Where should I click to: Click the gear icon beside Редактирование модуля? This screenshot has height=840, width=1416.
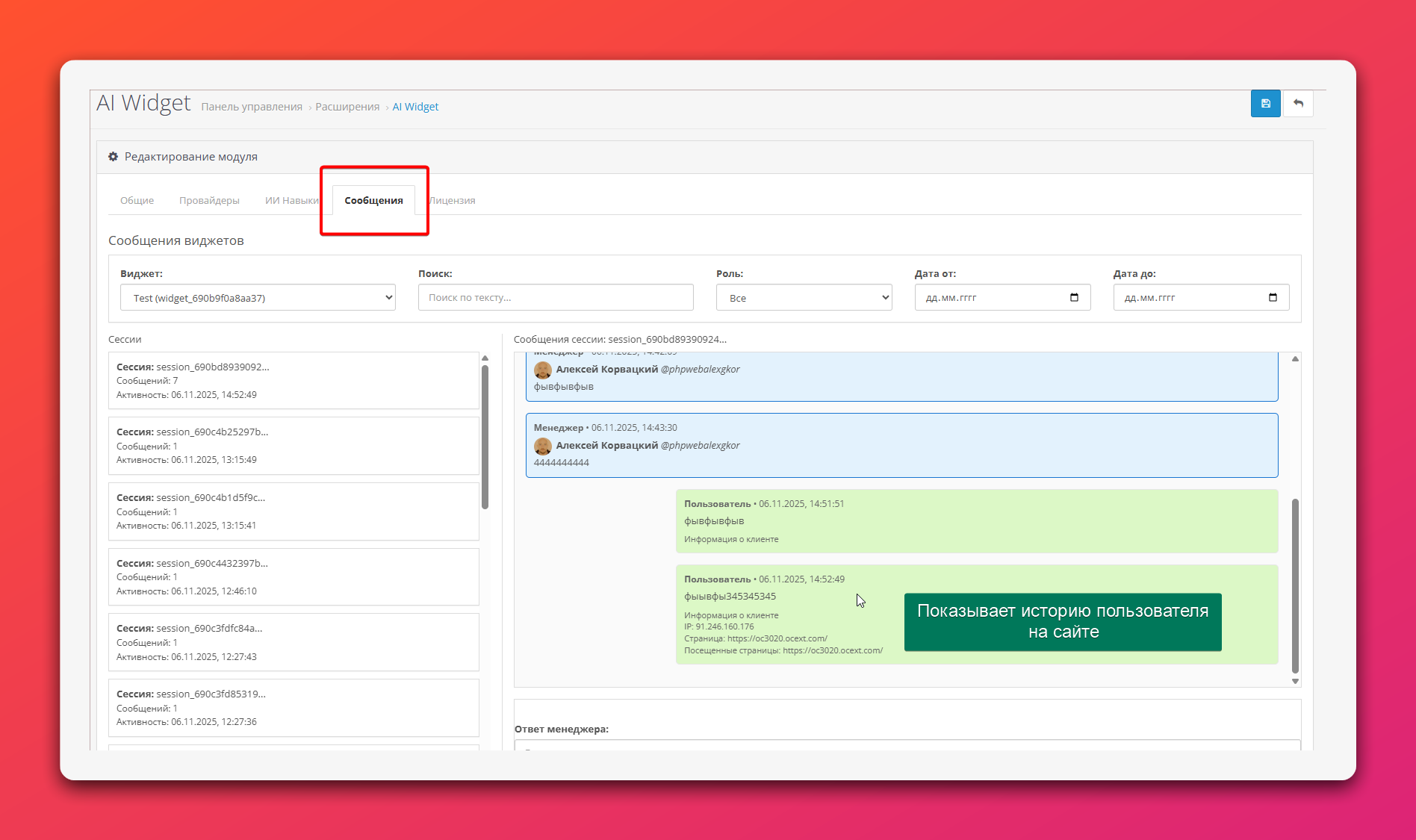[x=114, y=157]
